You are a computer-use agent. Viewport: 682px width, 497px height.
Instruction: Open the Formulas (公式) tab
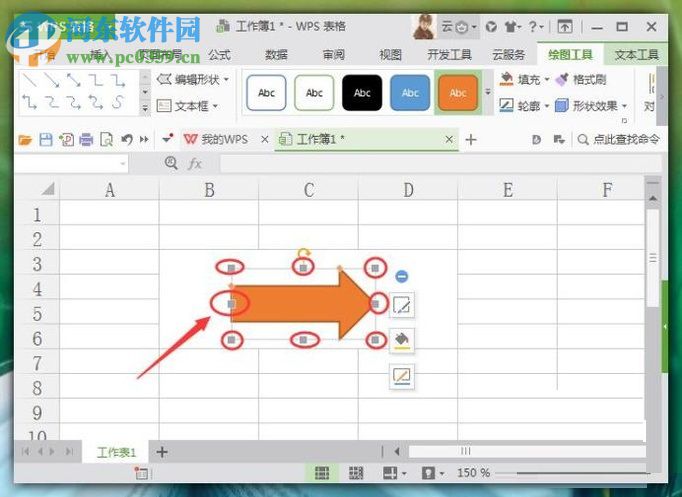(x=219, y=55)
